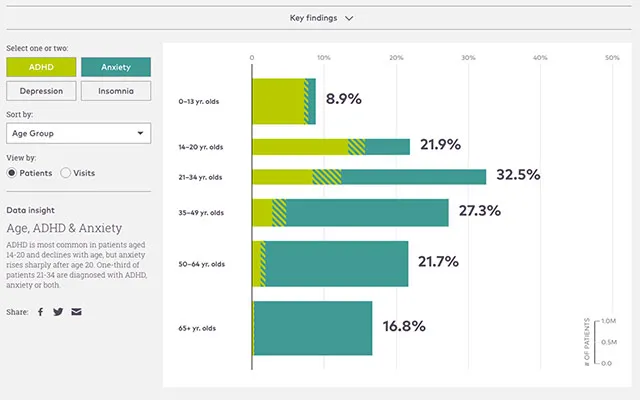The width and height of the screenshot is (640, 400).
Task: Click the 21.9% value label
Action: (440, 144)
